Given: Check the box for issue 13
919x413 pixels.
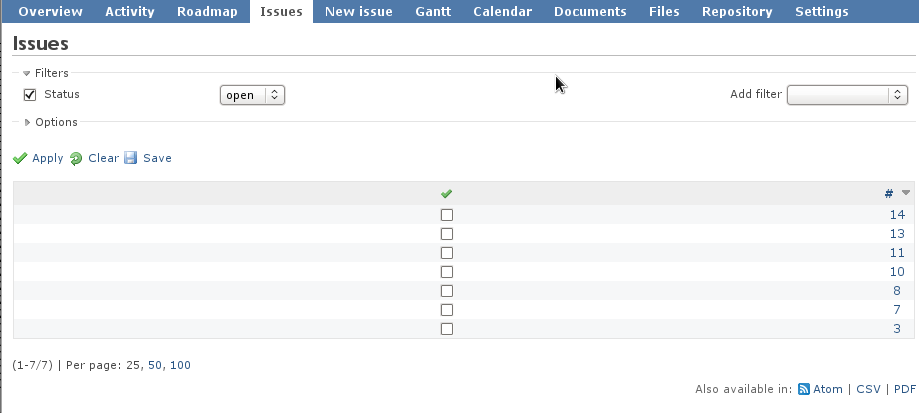Looking at the screenshot, I should [x=447, y=234].
